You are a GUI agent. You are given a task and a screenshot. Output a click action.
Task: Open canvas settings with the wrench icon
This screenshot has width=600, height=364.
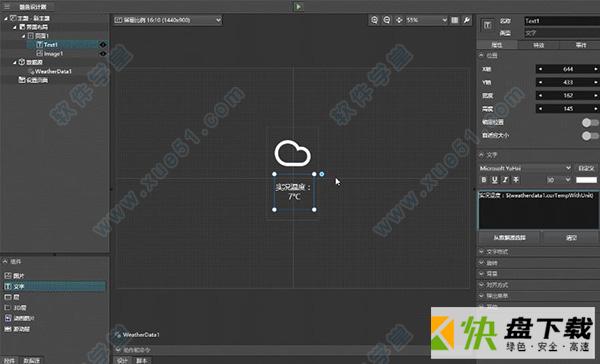(467, 20)
